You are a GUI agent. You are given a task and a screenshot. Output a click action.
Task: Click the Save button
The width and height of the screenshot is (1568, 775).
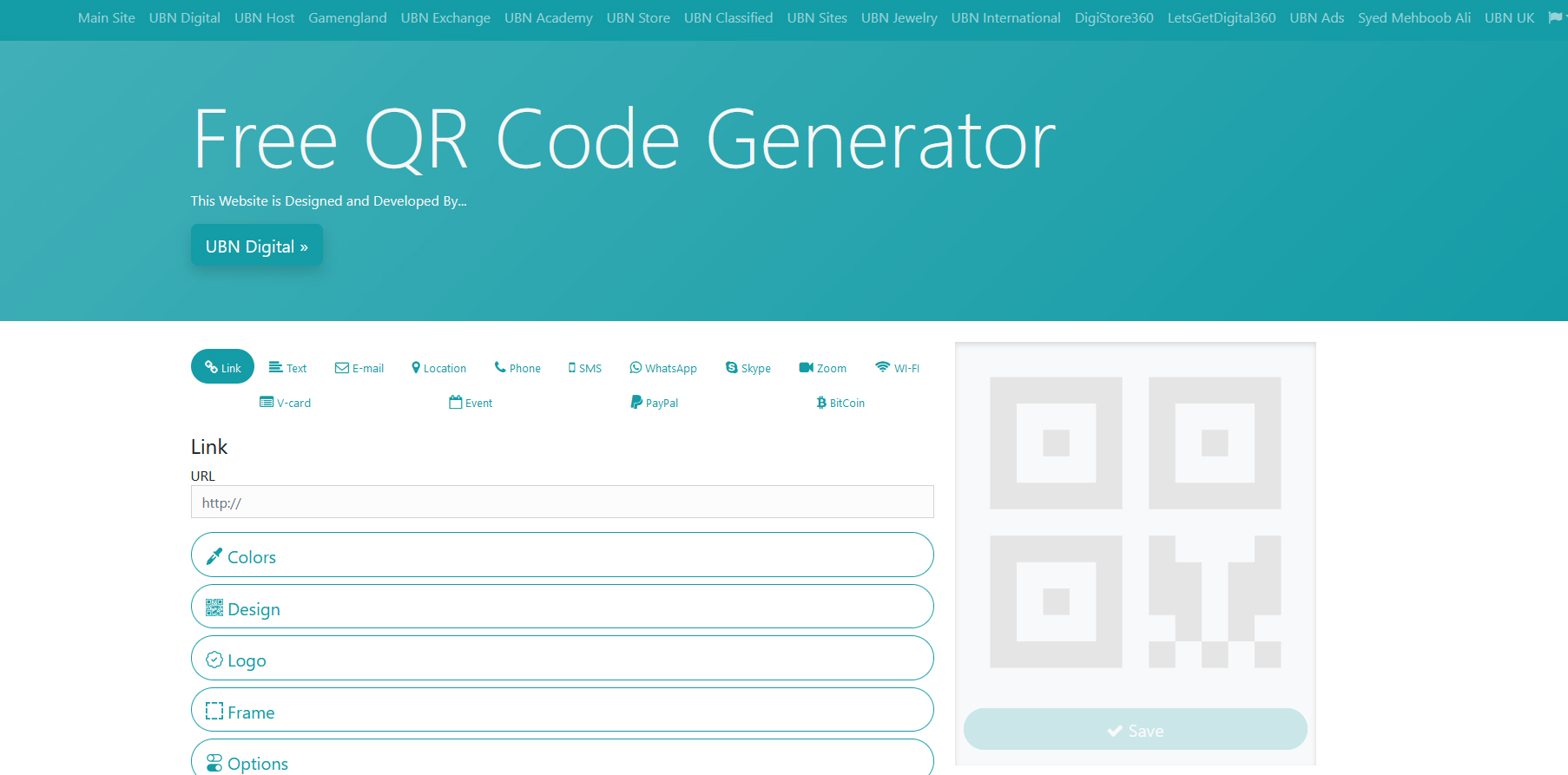click(1135, 729)
